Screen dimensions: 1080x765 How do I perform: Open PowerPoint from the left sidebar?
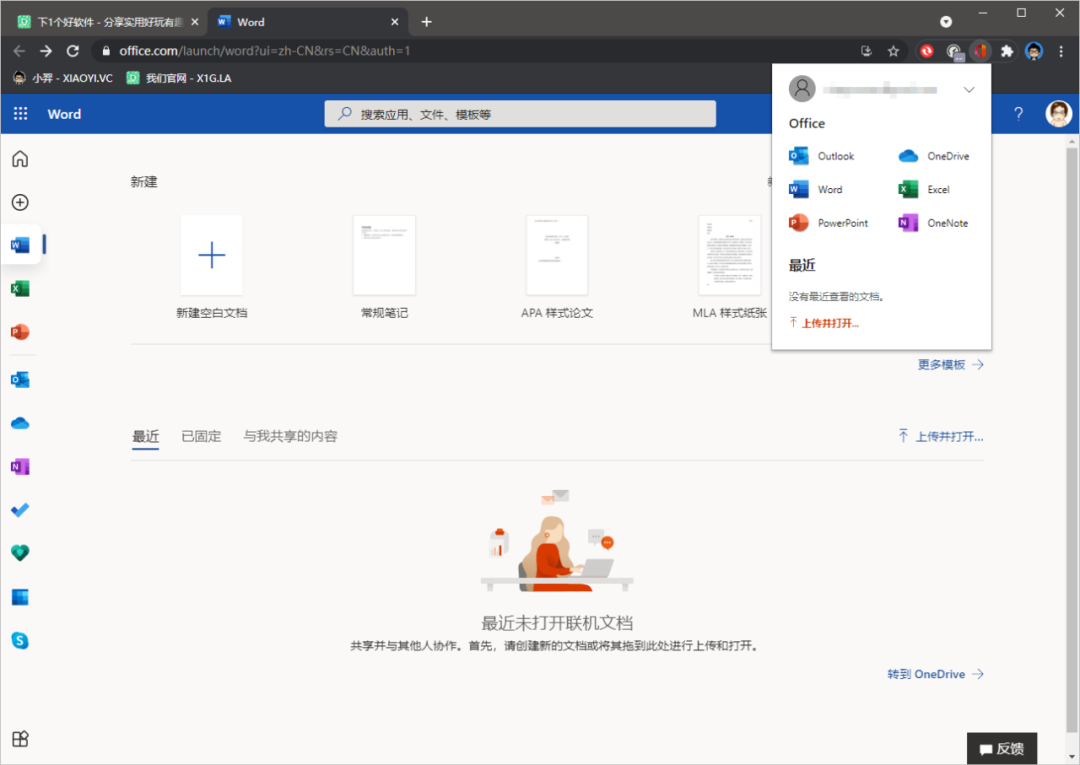[x=20, y=332]
